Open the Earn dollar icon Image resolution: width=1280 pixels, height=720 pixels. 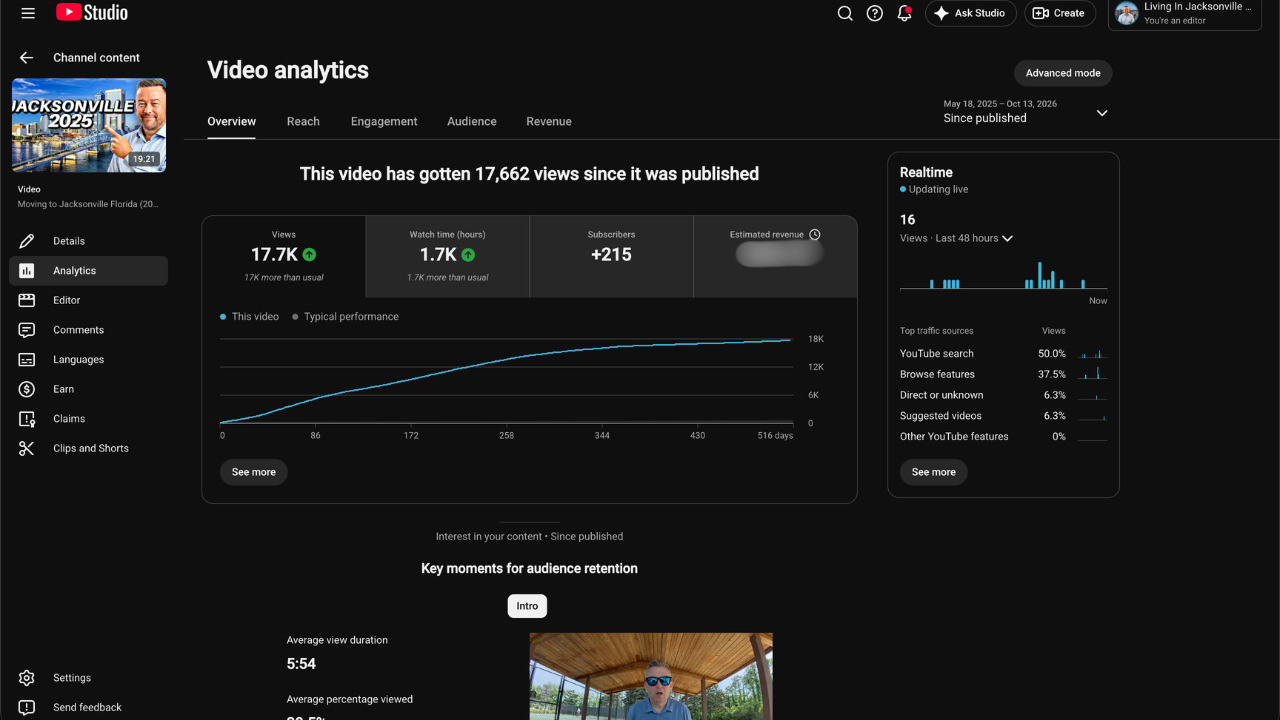[x=27, y=389]
